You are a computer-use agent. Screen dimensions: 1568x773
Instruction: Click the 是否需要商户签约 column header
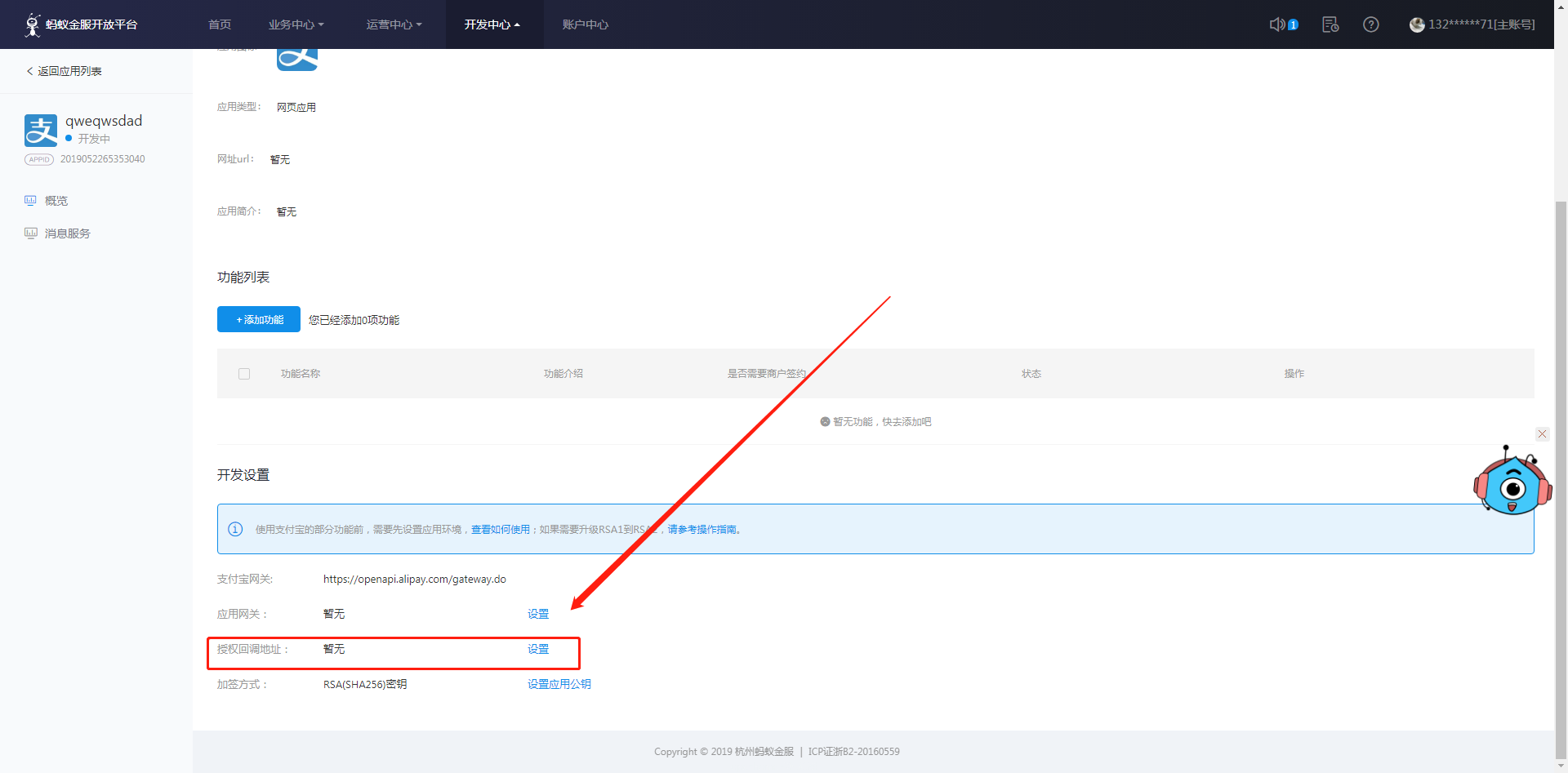(x=767, y=374)
